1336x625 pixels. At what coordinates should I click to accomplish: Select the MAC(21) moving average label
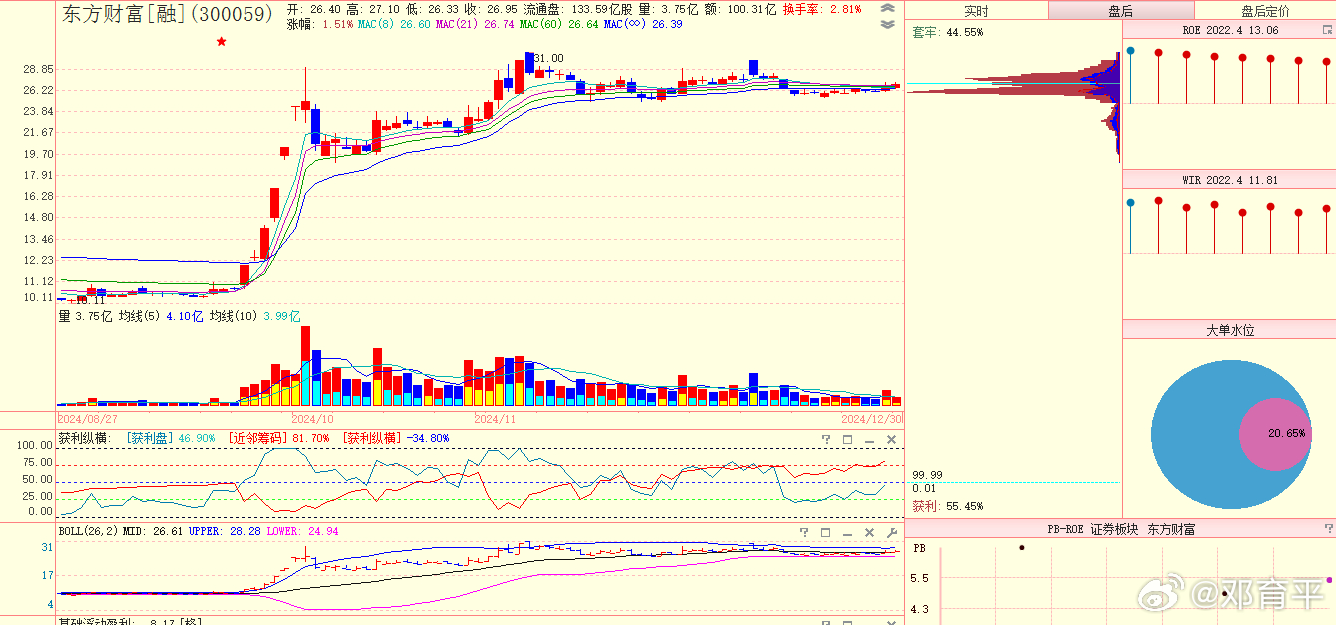[474, 24]
